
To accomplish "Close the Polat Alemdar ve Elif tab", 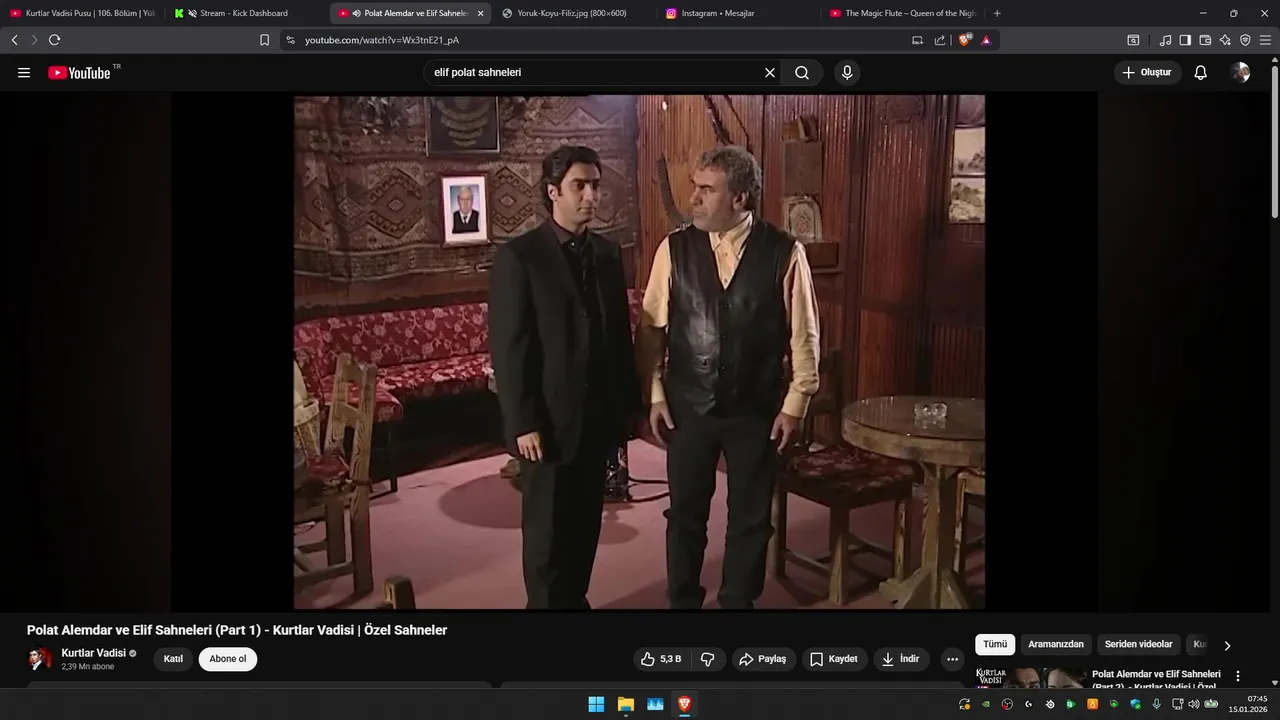I will point(480,13).
